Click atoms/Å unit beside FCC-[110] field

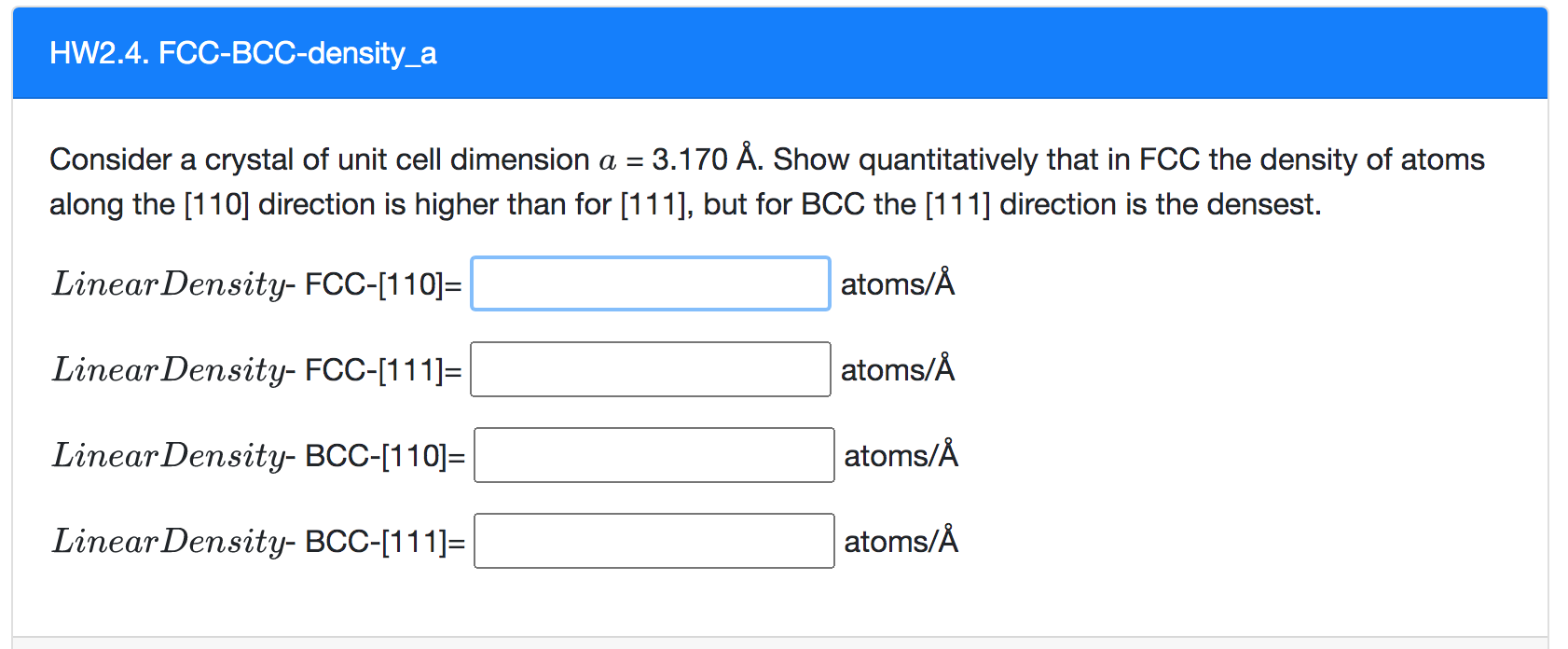tap(898, 283)
